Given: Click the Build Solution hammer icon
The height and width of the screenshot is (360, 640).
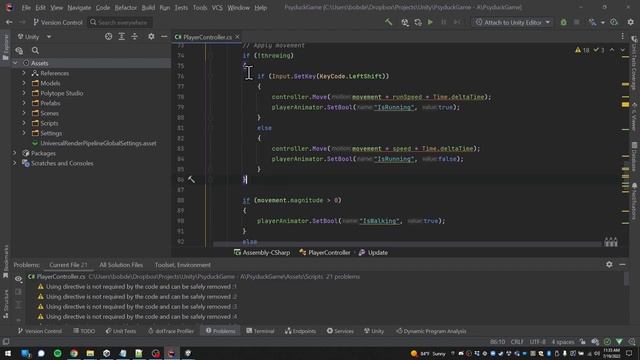Looking at the screenshot, I should click(389, 22).
